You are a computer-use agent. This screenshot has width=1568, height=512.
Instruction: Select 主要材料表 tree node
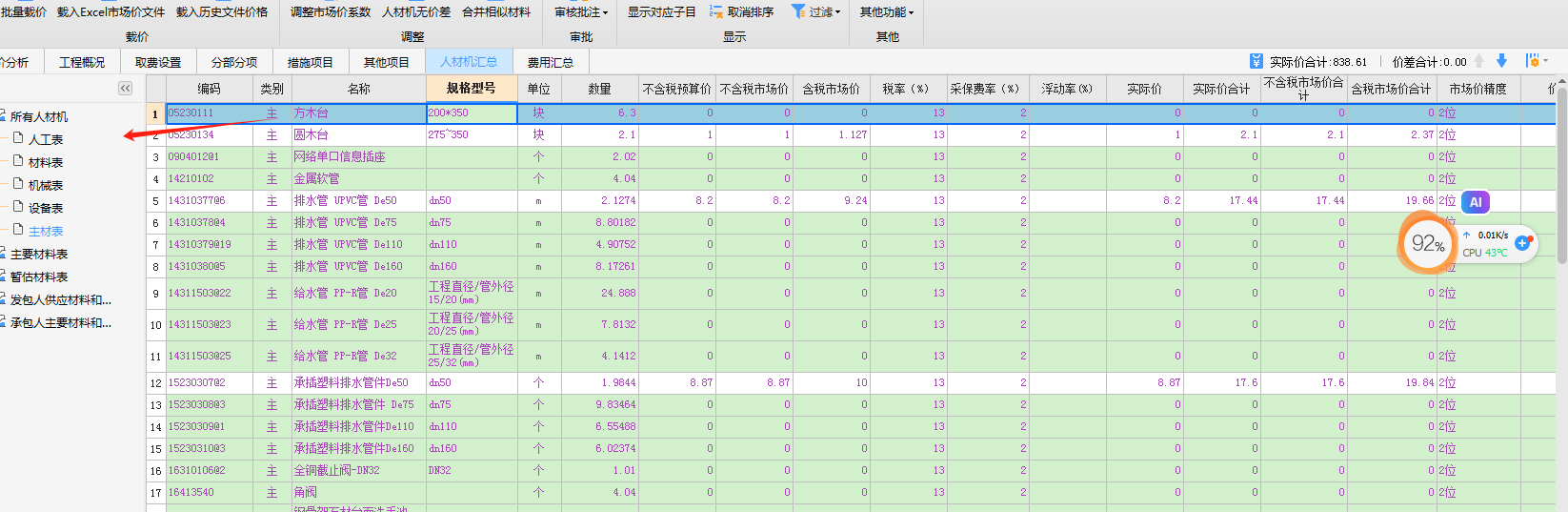tap(39, 254)
